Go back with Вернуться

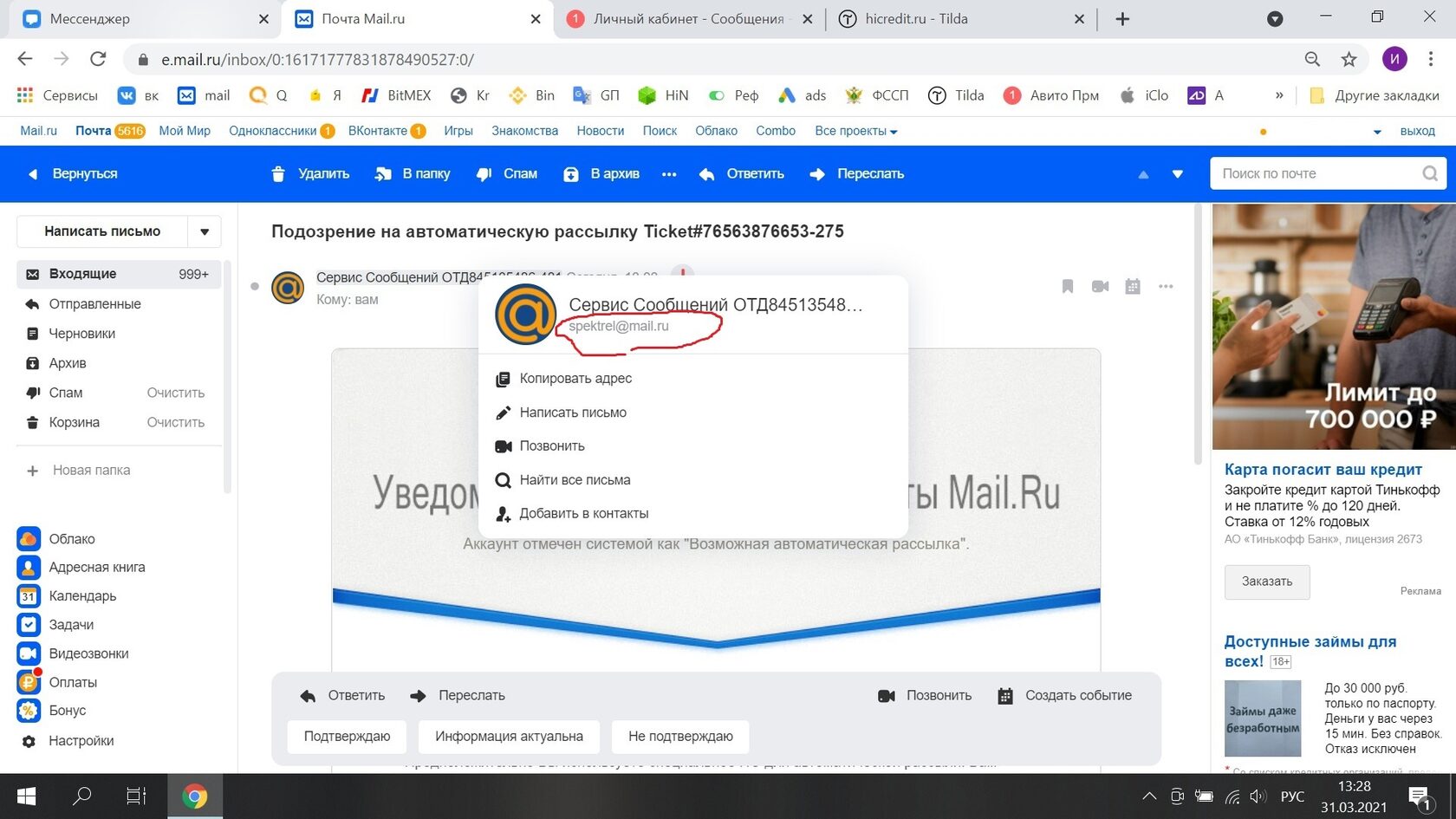73,174
